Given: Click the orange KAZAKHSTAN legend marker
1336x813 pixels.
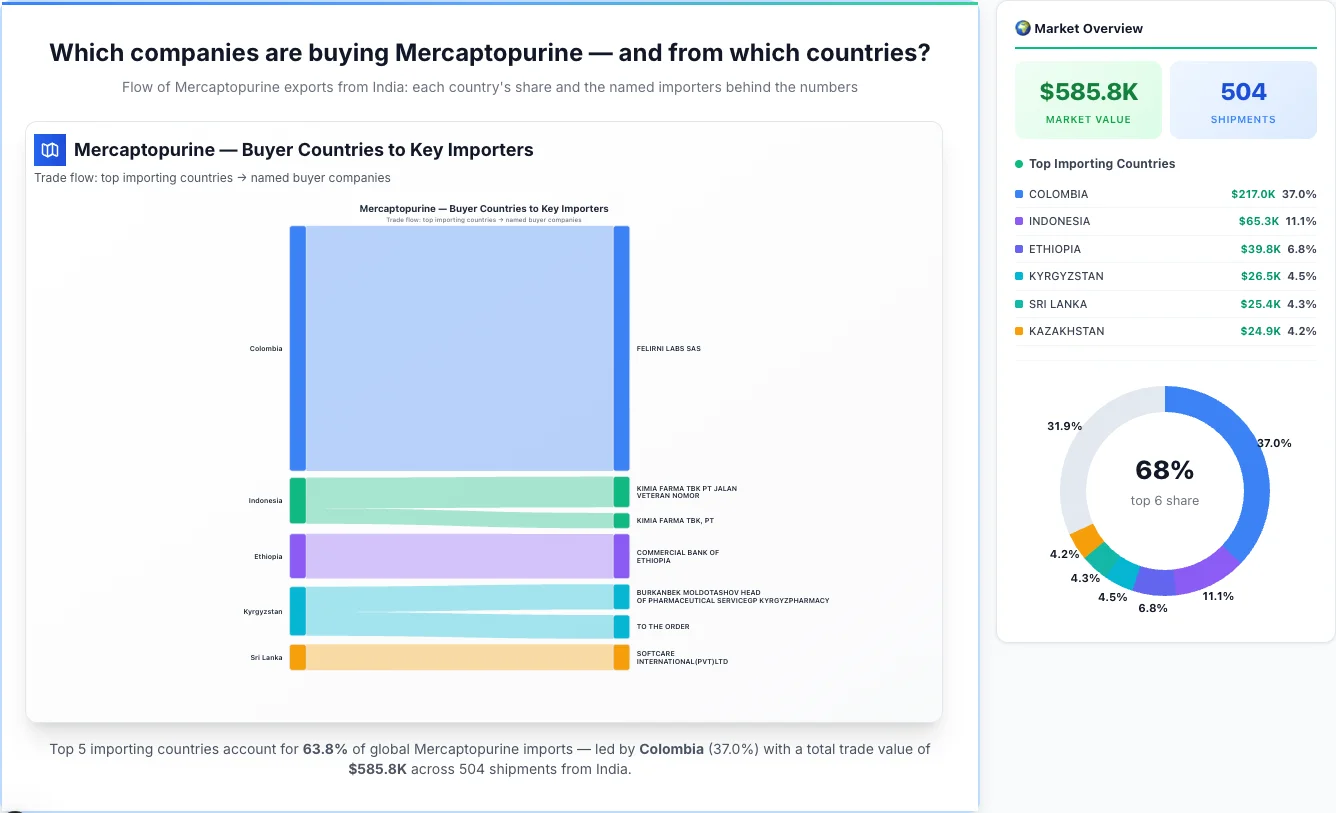Looking at the screenshot, I should pos(1018,331).
